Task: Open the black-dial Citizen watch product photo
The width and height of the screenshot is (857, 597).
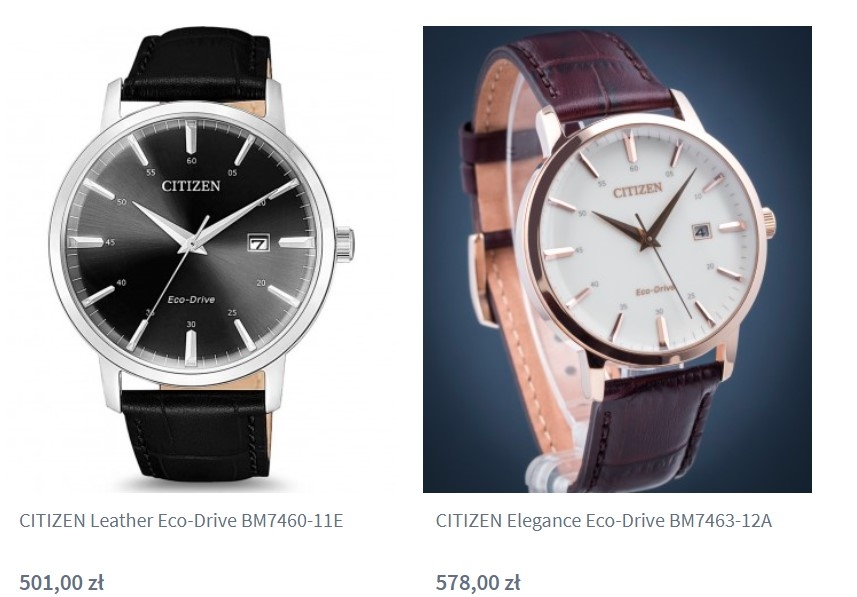Action: click(202, 259)
